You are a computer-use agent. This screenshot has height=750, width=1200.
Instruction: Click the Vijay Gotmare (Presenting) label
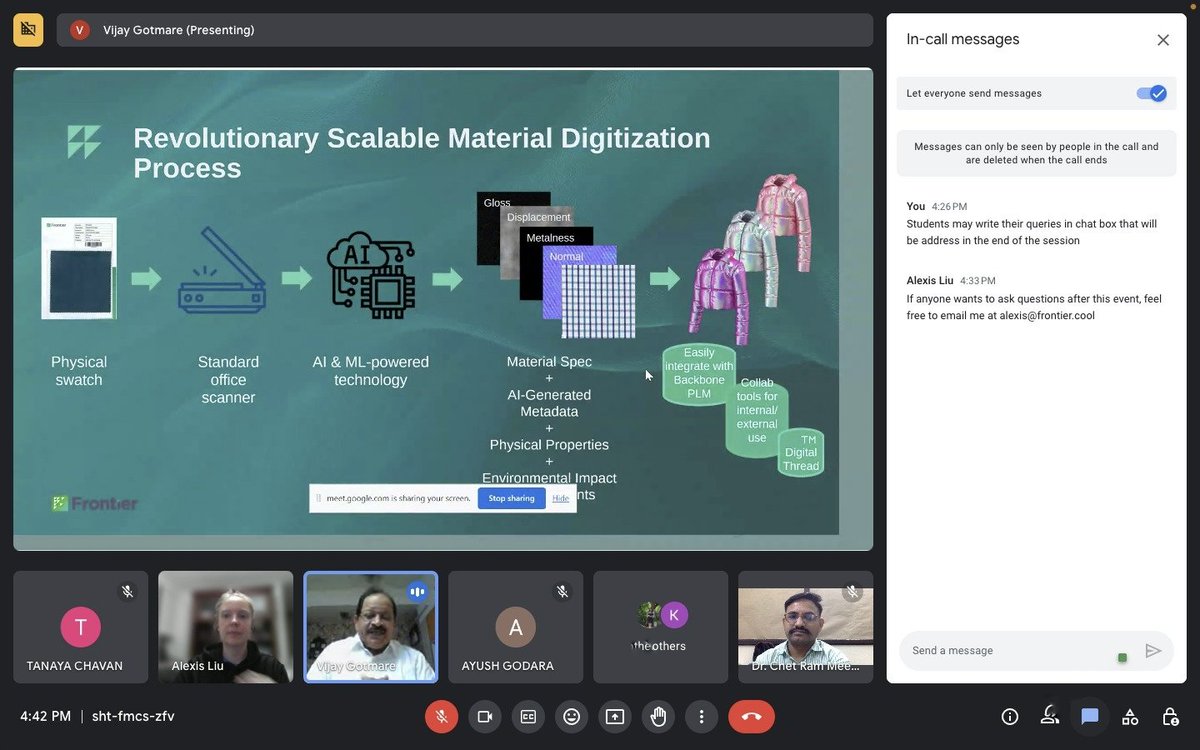pos(178,30)
